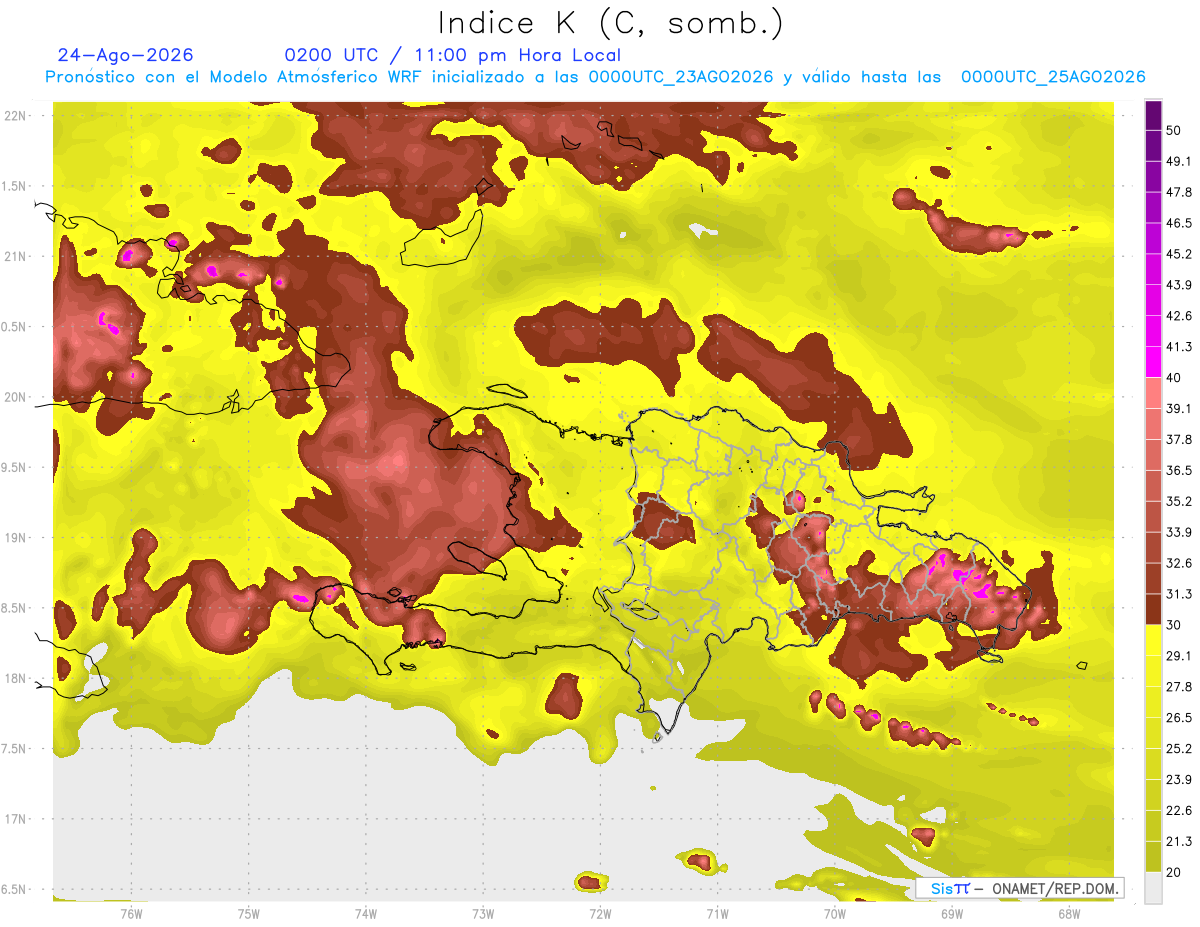Click the '72W' longitude label
This screenshot has width=1200, height=927.
coord(600,913)
